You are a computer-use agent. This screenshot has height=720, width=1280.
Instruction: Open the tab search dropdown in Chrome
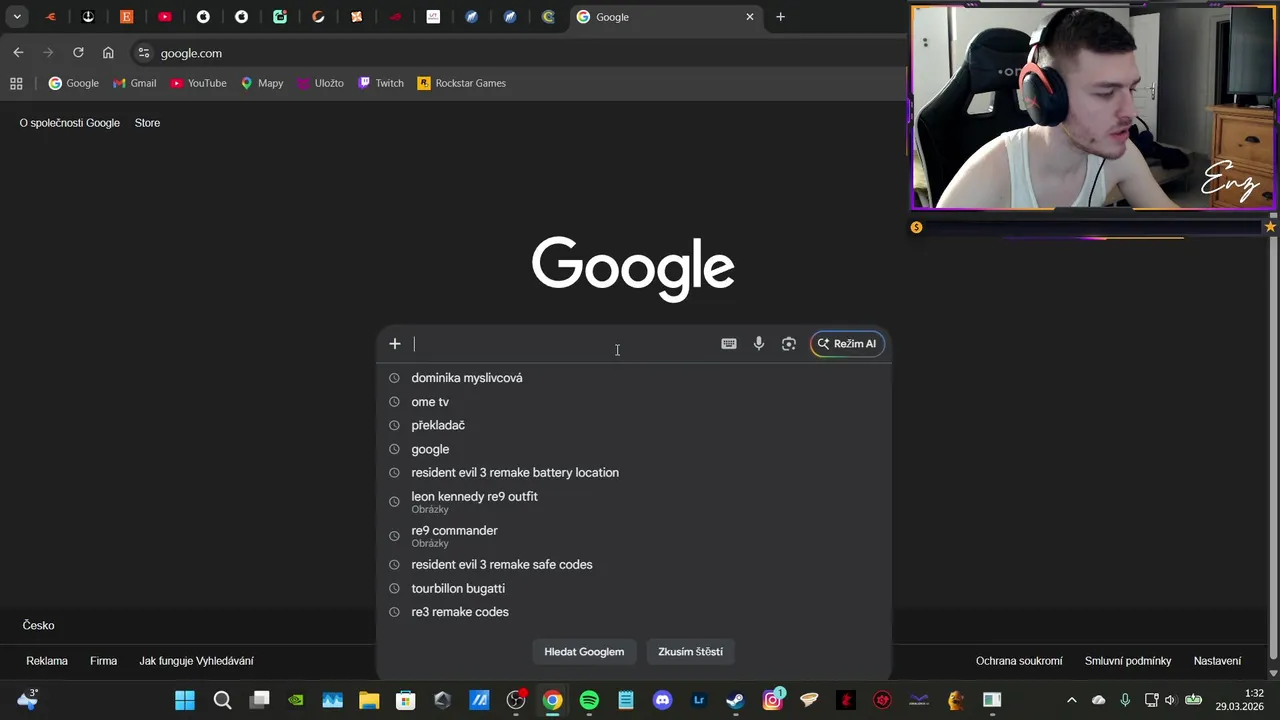tap(17, 17)
